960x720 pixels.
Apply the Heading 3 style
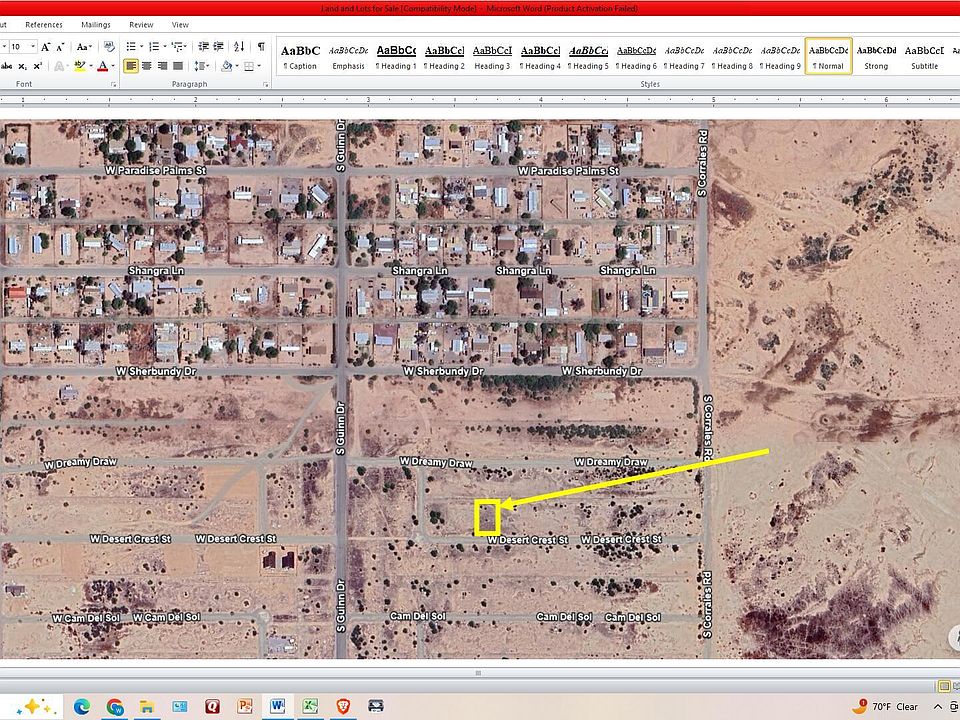492,57
